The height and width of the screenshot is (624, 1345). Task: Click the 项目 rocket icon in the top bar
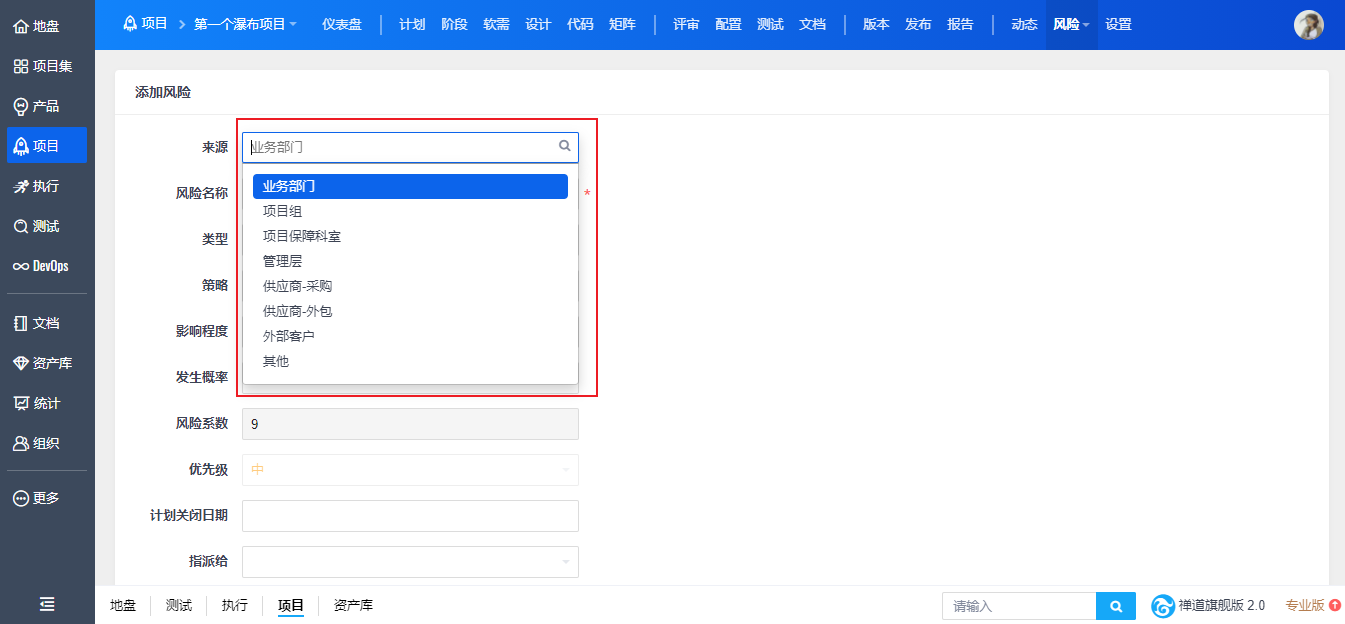pos(130,24)
